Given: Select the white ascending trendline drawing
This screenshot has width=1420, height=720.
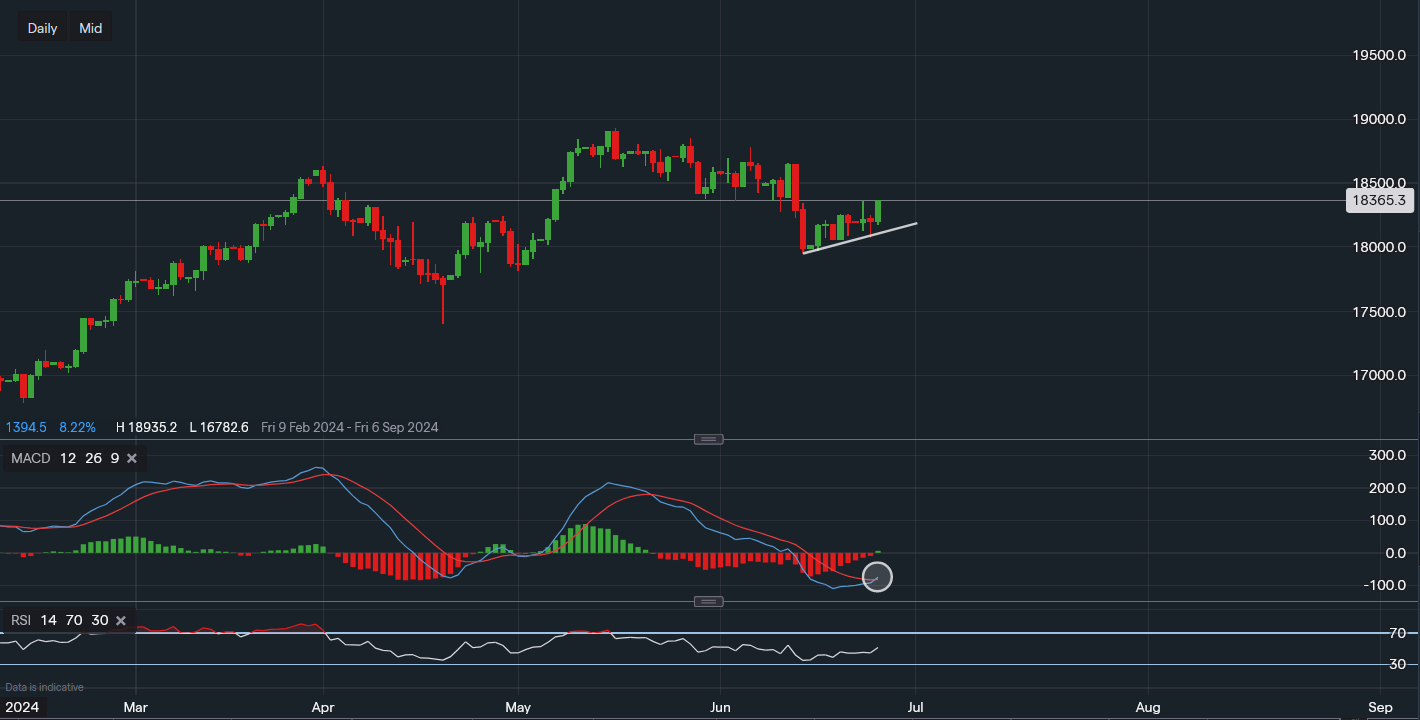Looking at the screenshot, I should coord(860,238).
